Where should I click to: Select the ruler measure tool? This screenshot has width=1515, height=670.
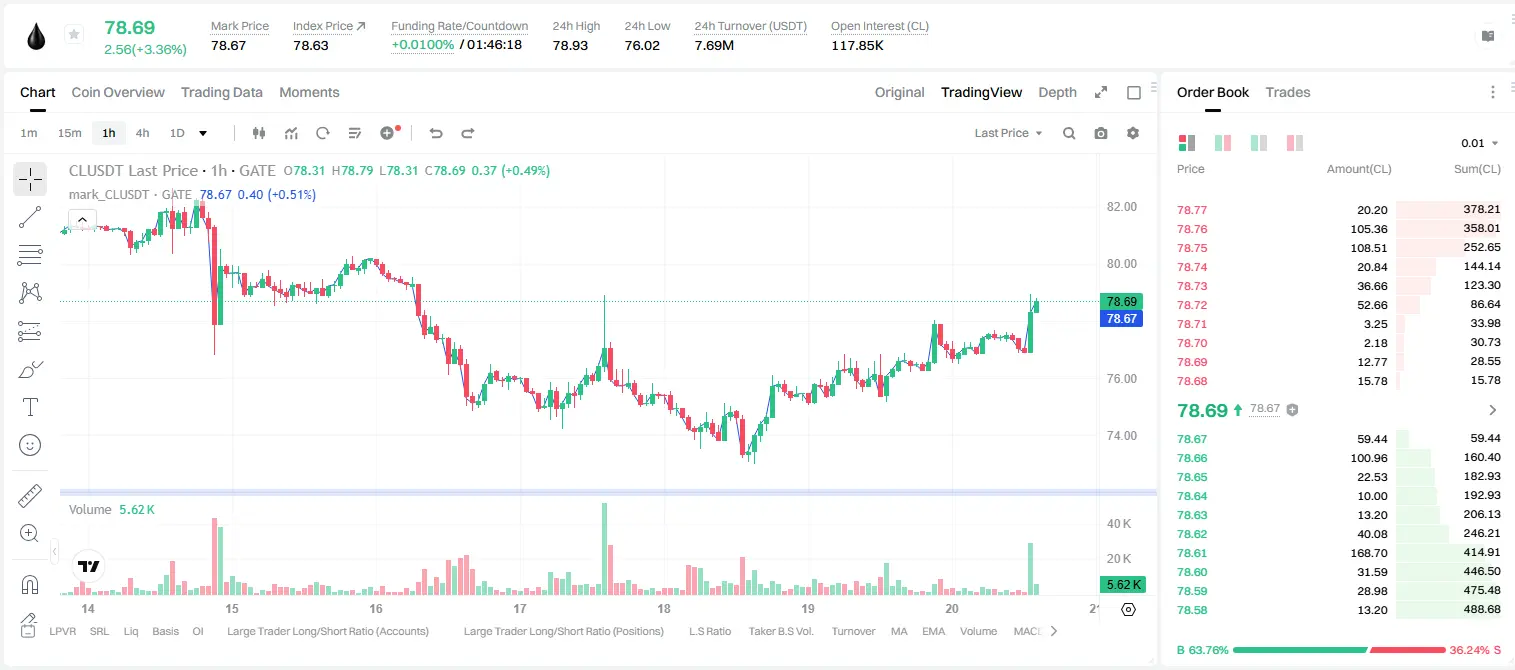tap(30, 496)
